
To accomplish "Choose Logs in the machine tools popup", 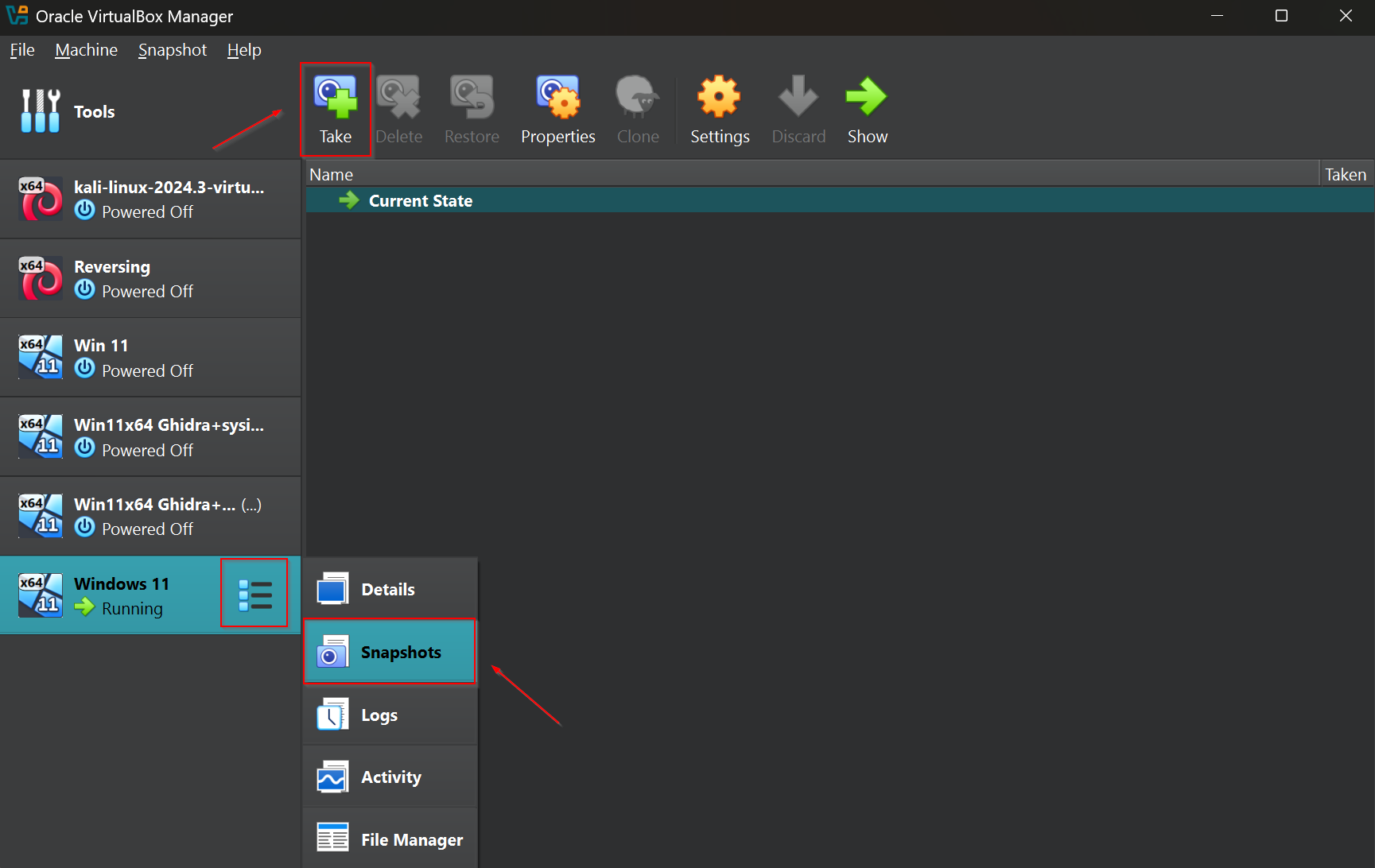I will tap(390, 715).
